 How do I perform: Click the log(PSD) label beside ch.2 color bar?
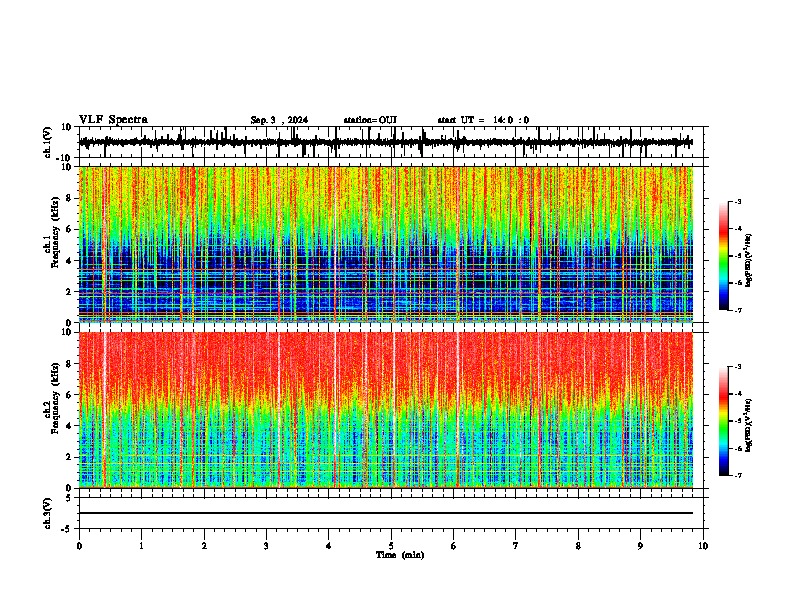pos(748,426)
